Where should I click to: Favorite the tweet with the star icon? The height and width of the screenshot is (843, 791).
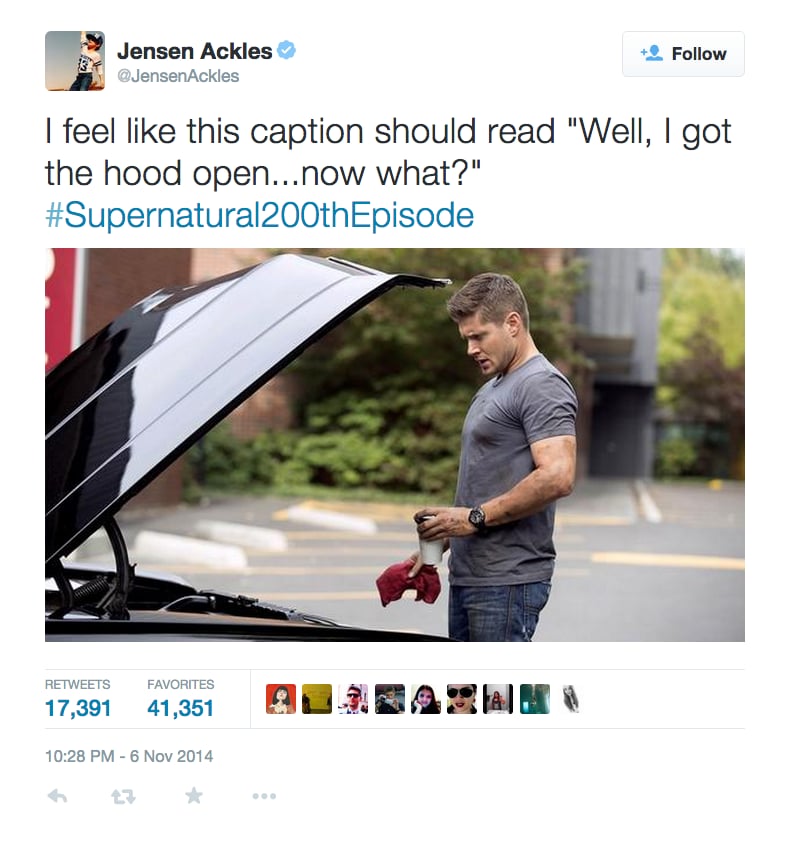tap(194, 796)
